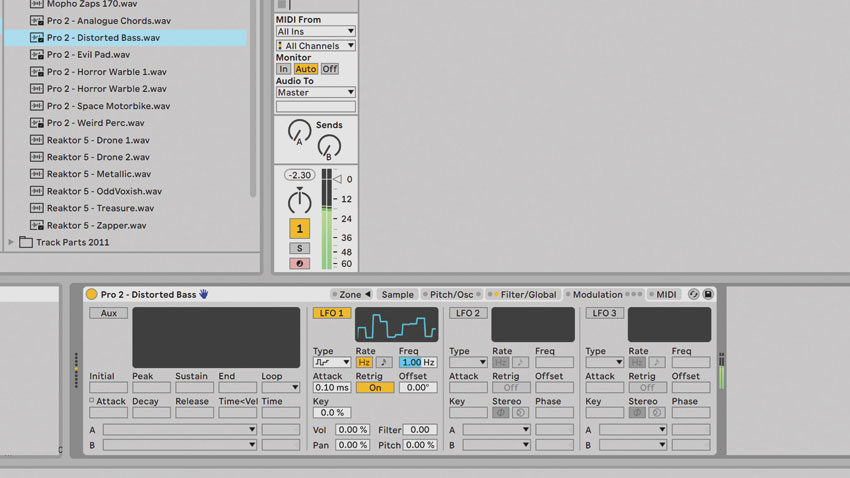
Task: Solo the track with the S button
Action: (x=299, y=248)
